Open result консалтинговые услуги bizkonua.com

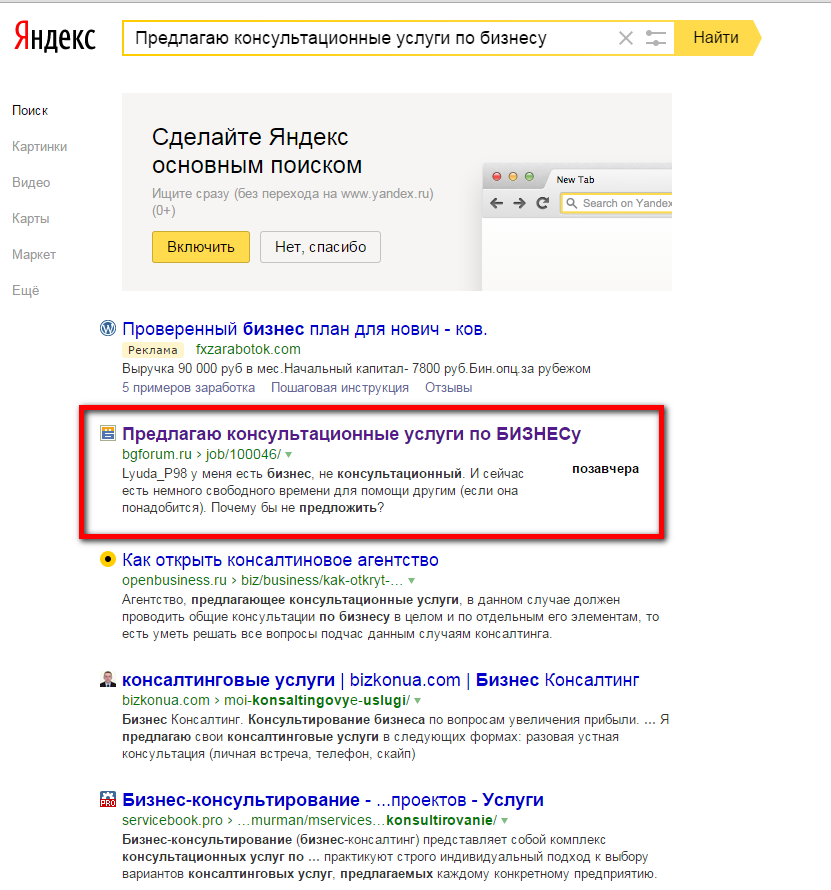381,680
